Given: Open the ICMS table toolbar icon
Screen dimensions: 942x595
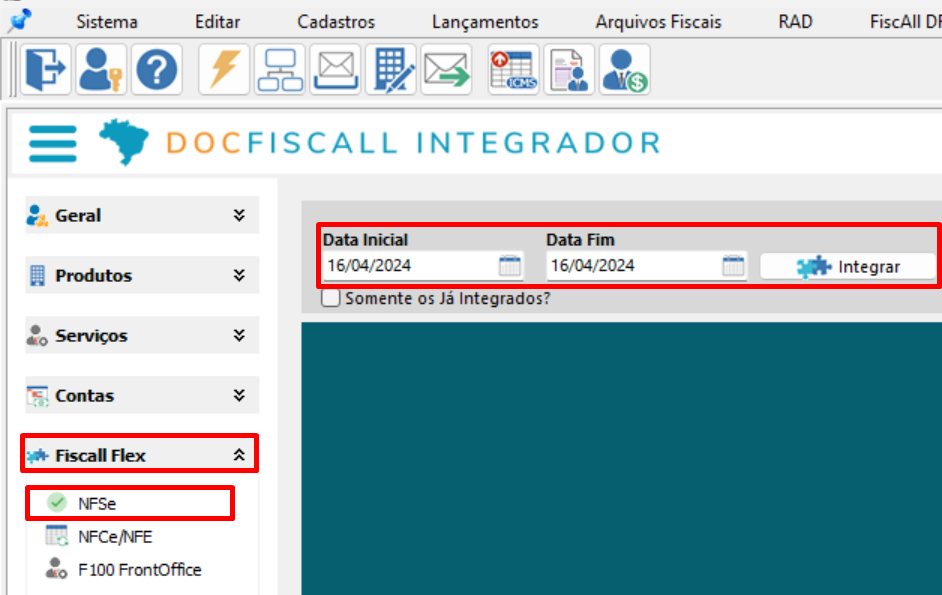Looking at the screenshot, I should 514,69.
